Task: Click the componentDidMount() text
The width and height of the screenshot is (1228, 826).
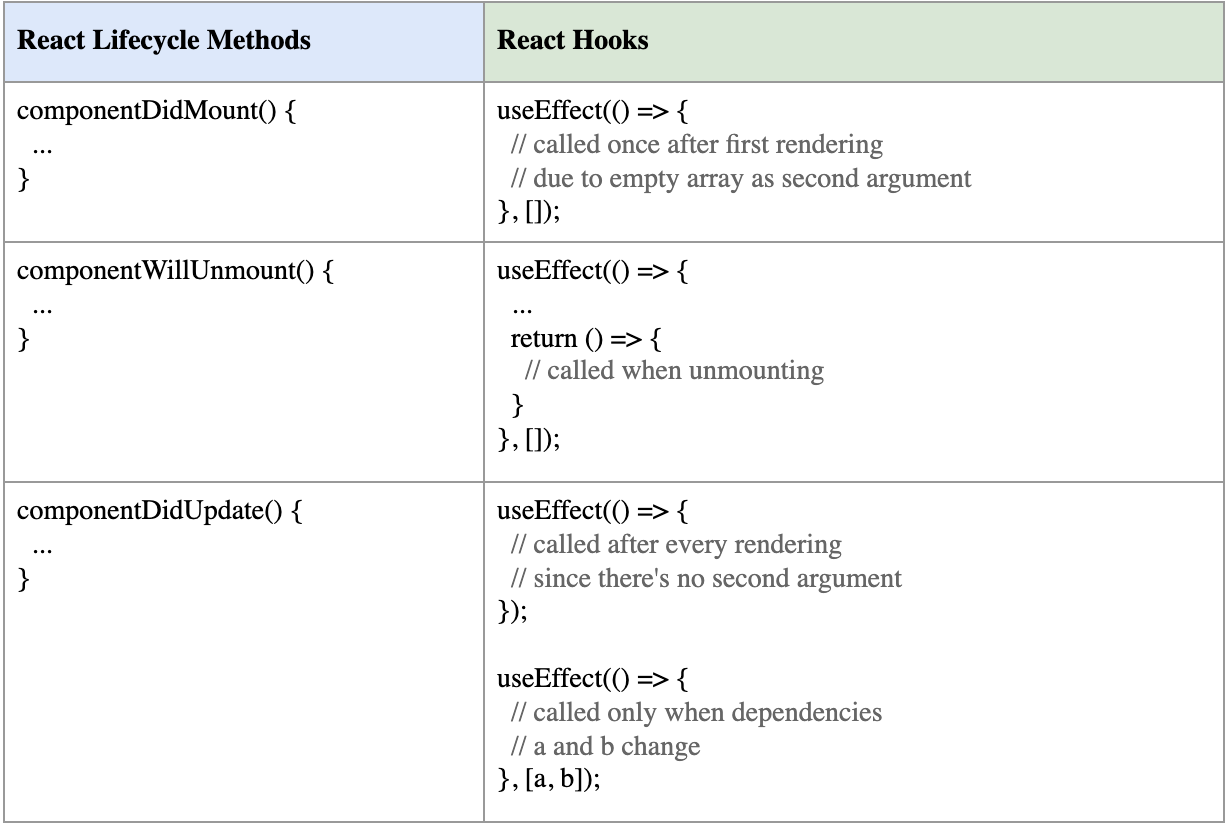Action: point(157,111)
